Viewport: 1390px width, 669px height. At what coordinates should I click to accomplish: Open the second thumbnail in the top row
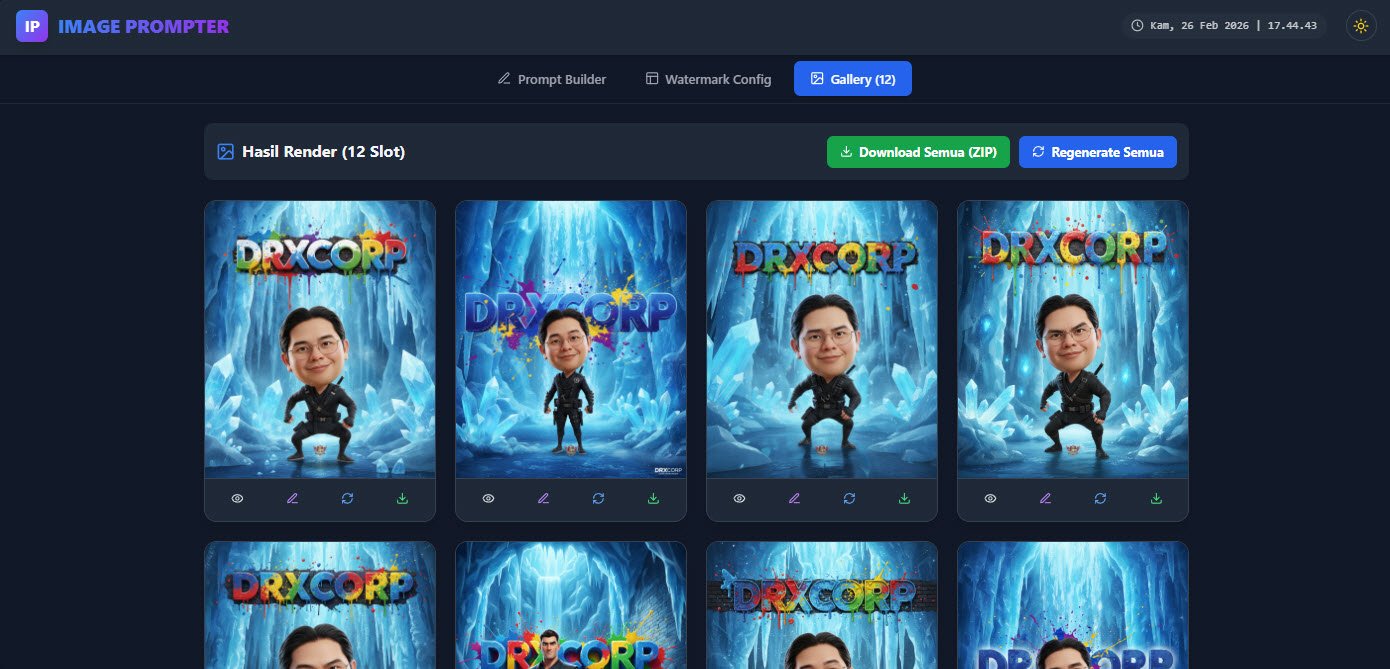571,339
